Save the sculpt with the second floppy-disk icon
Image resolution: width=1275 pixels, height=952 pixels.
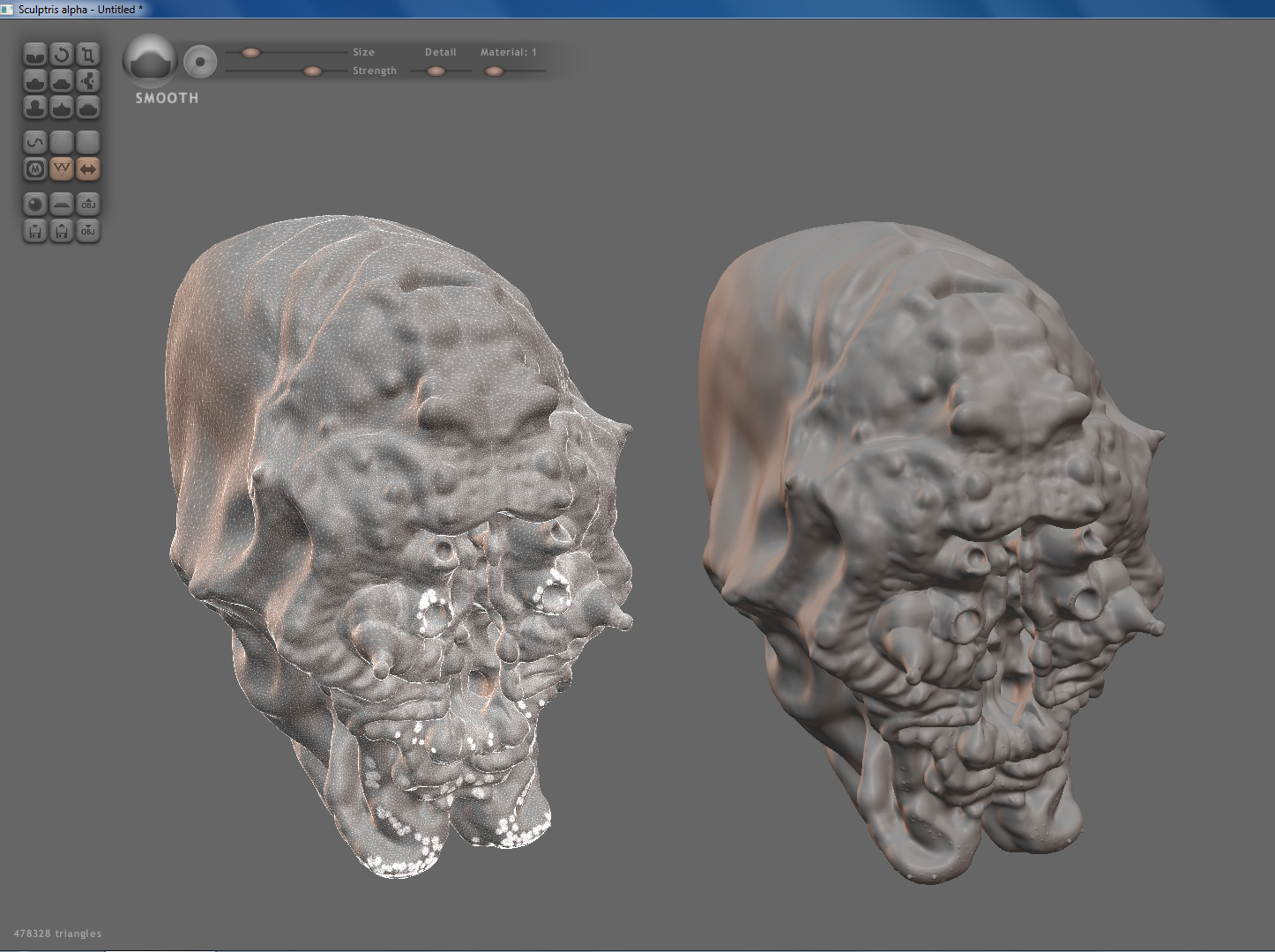(62, 231)
